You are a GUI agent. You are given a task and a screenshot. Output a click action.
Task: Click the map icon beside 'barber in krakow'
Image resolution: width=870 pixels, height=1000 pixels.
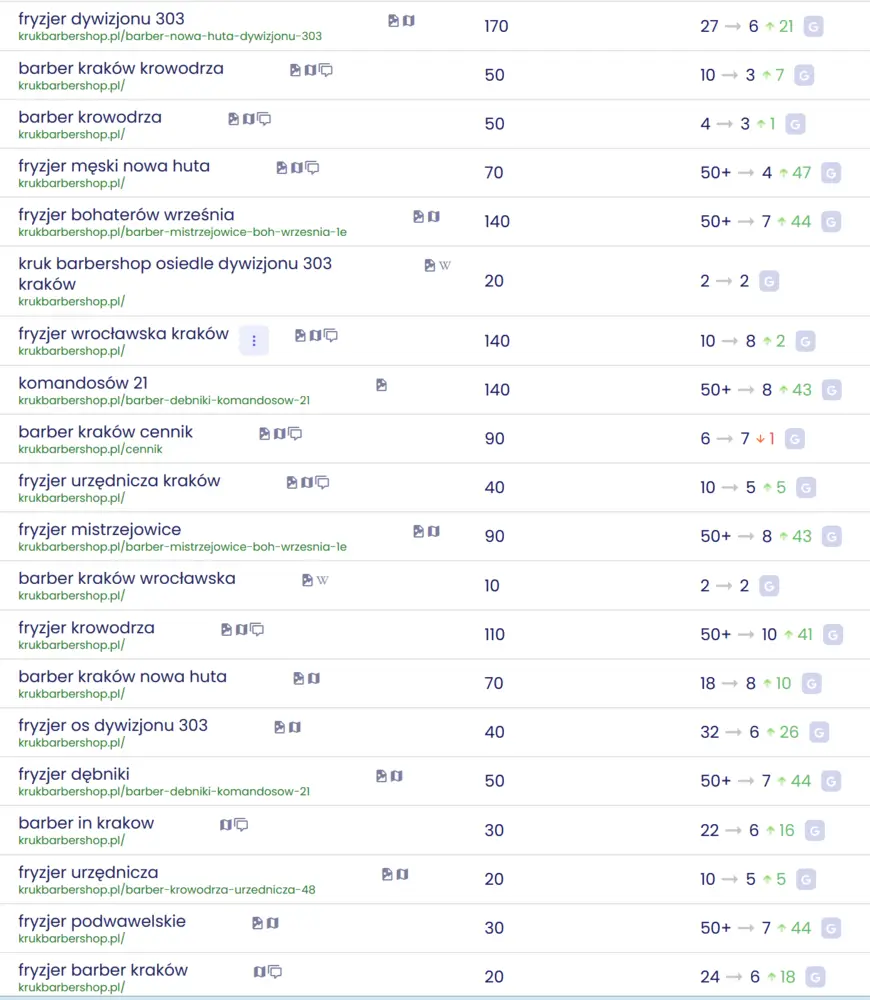(226, 825)
